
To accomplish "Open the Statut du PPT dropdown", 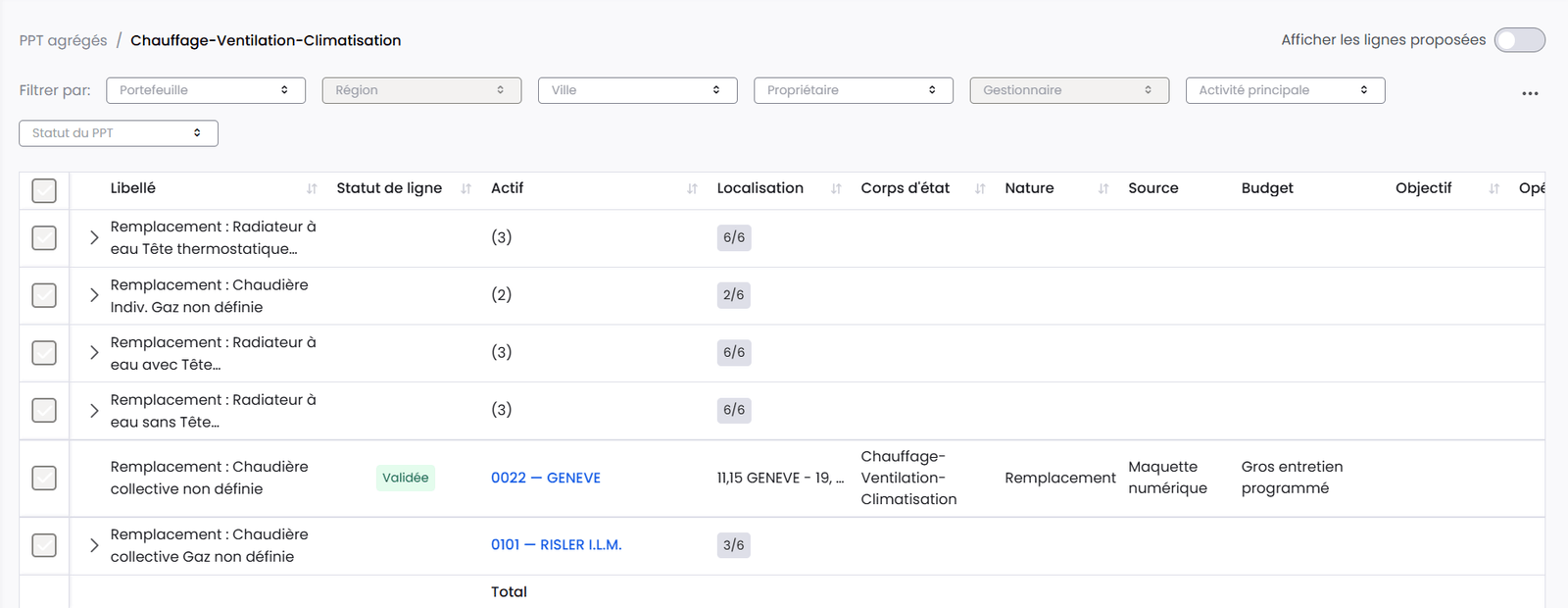I will (119, 133).
